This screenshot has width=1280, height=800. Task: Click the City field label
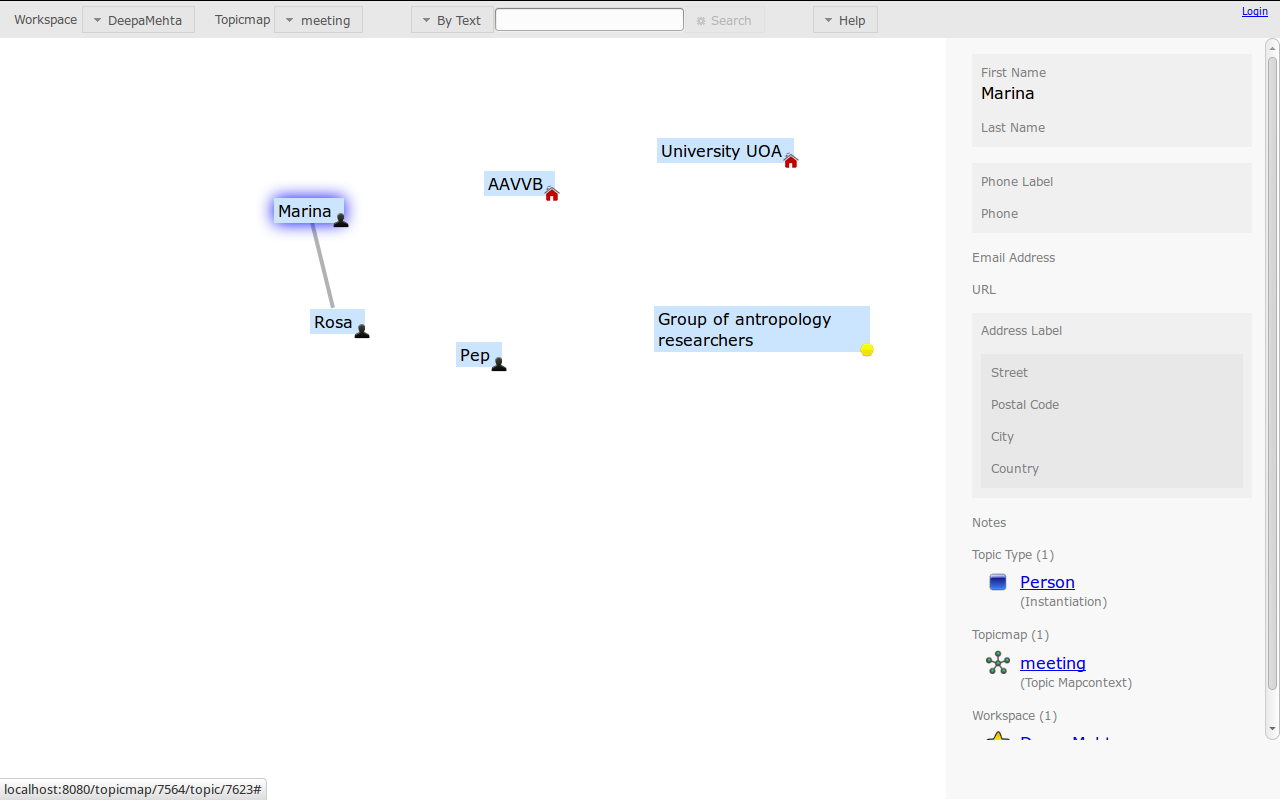coord(1003,437)
